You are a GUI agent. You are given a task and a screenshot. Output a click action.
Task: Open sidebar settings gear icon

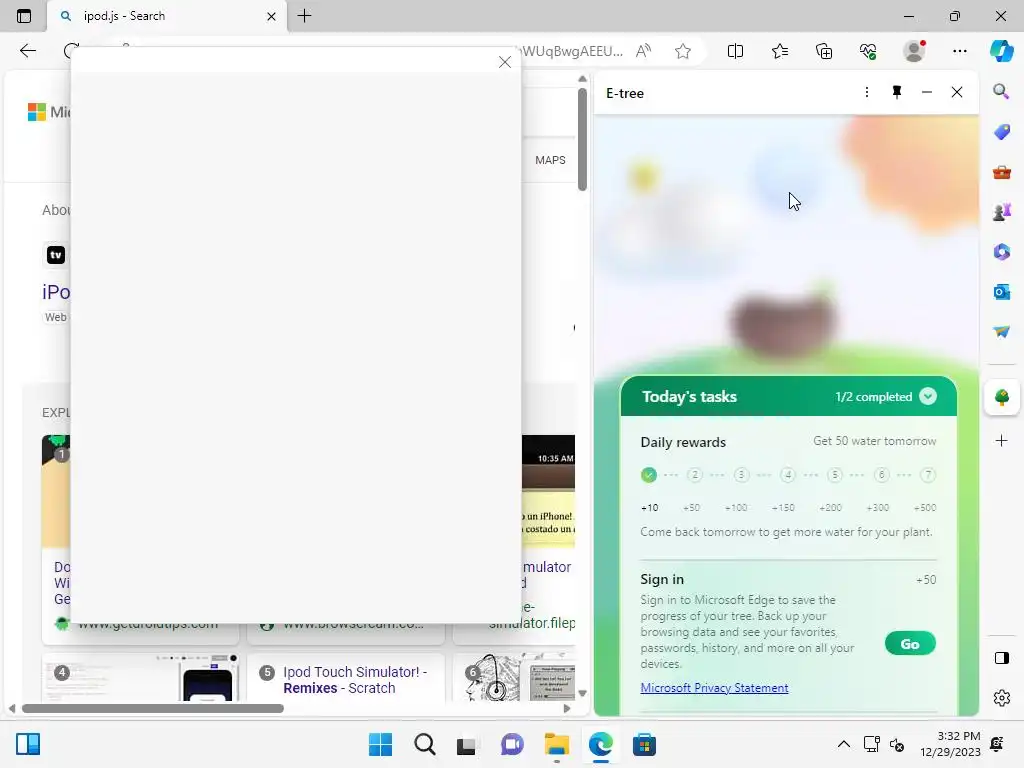(x=1002, y=698)
